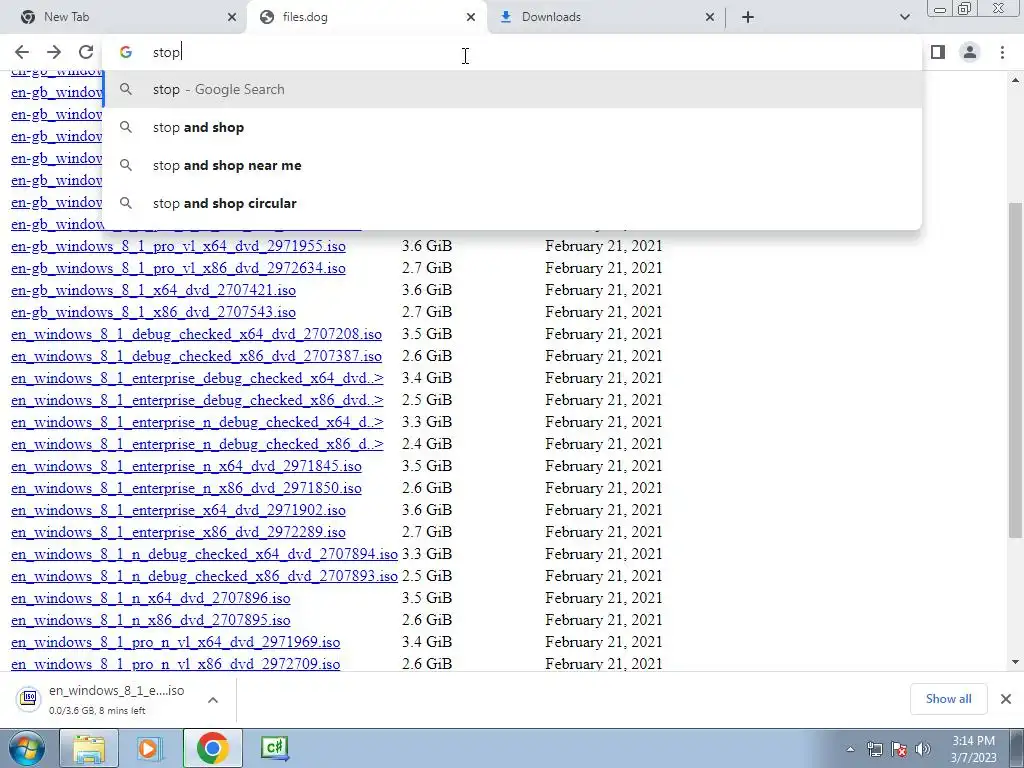Open en_windows_8_1_enterprise_debug_checked_x64_dvd link
Screen dimensions: 1024x768
tap(197, 378)
